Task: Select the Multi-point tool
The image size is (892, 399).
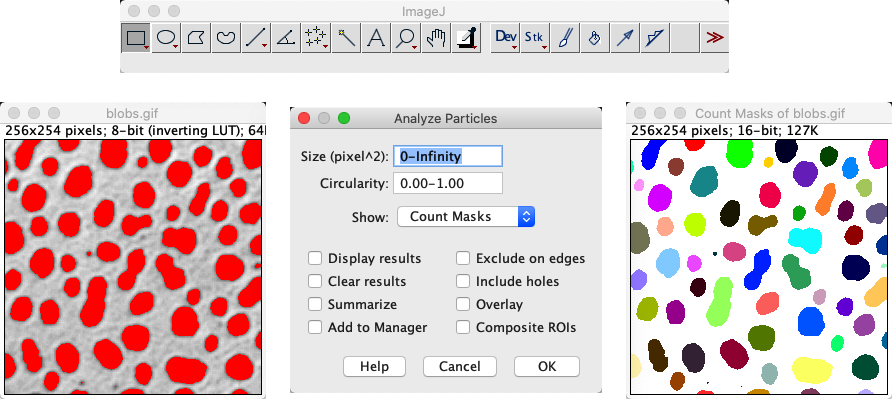Action: (x=316, y=38)
